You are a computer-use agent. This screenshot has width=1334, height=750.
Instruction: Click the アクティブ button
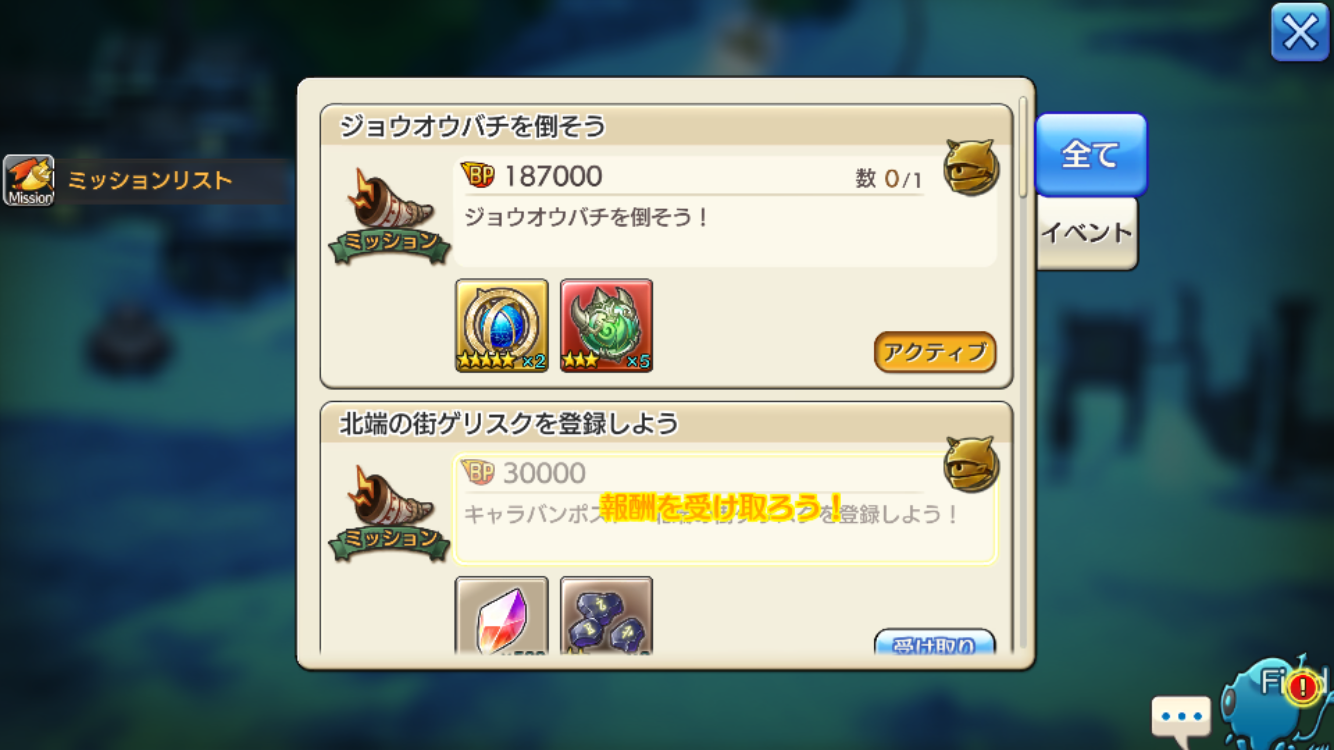[x=935, y=352]
